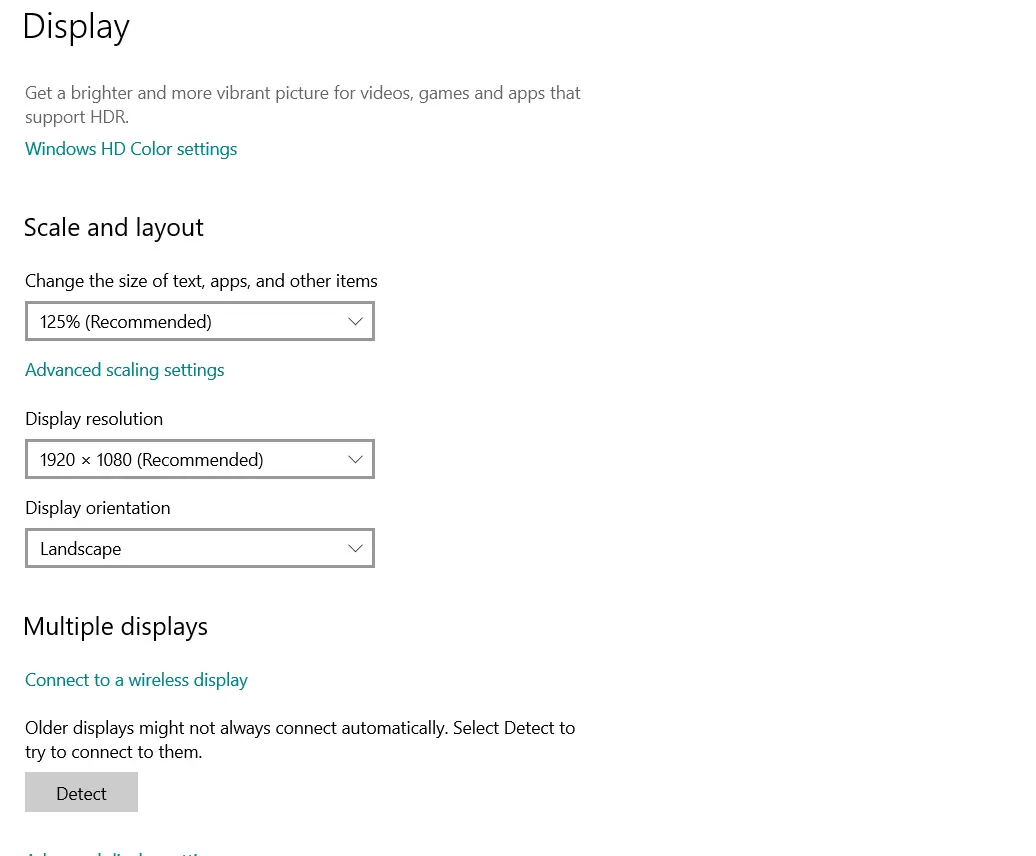
Task: Open the 1920 × 1080 resolution dropdown
Action: coord(199,460)
